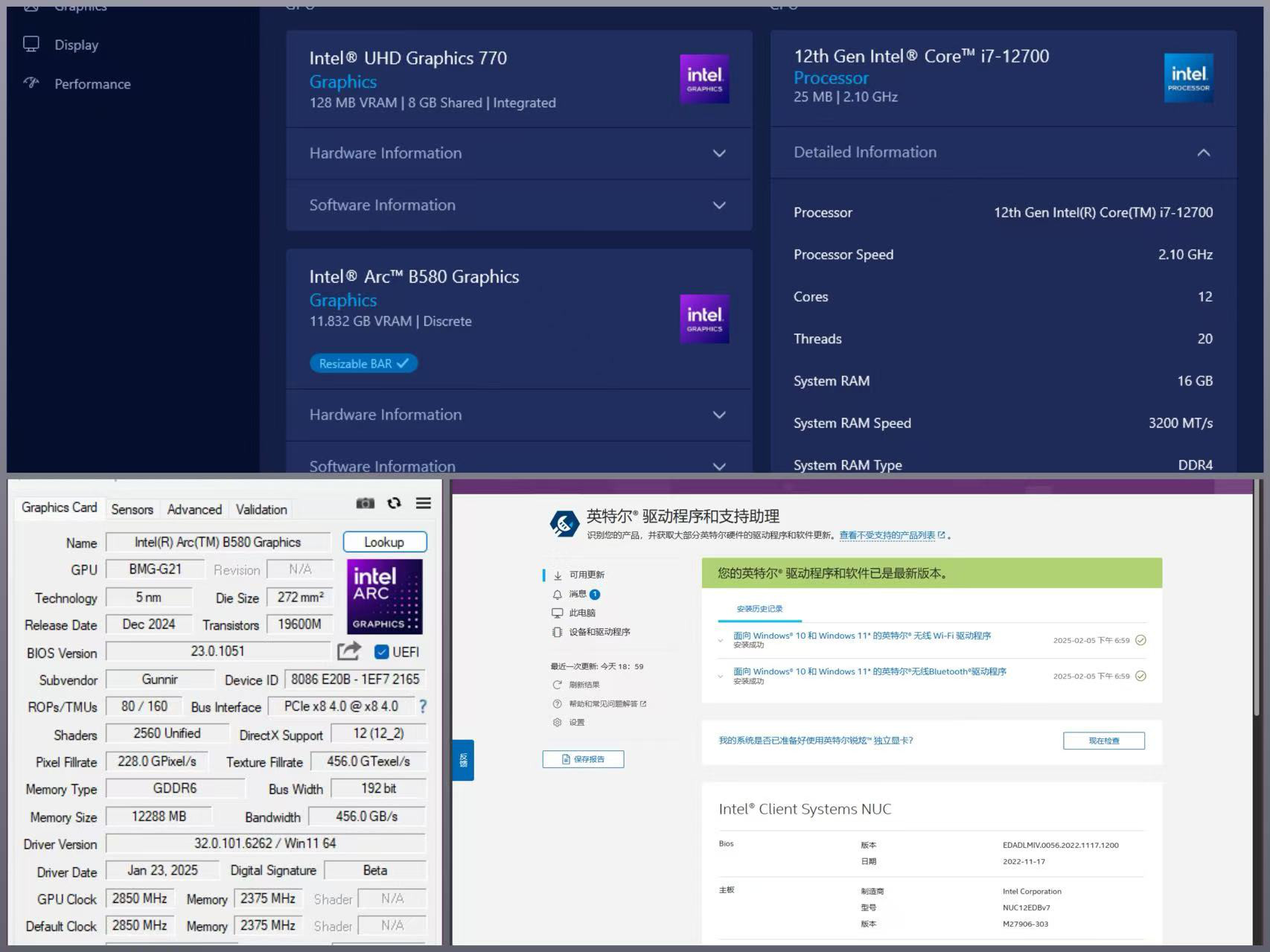Save BIOS with the export arrow icon
This screenshot has width=1270, height=952.
[x=348, y=651]
